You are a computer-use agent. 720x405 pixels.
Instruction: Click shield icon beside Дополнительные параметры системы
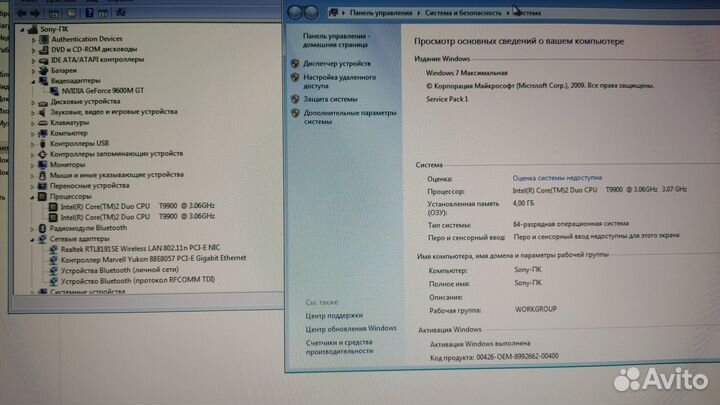click(295, 112)
